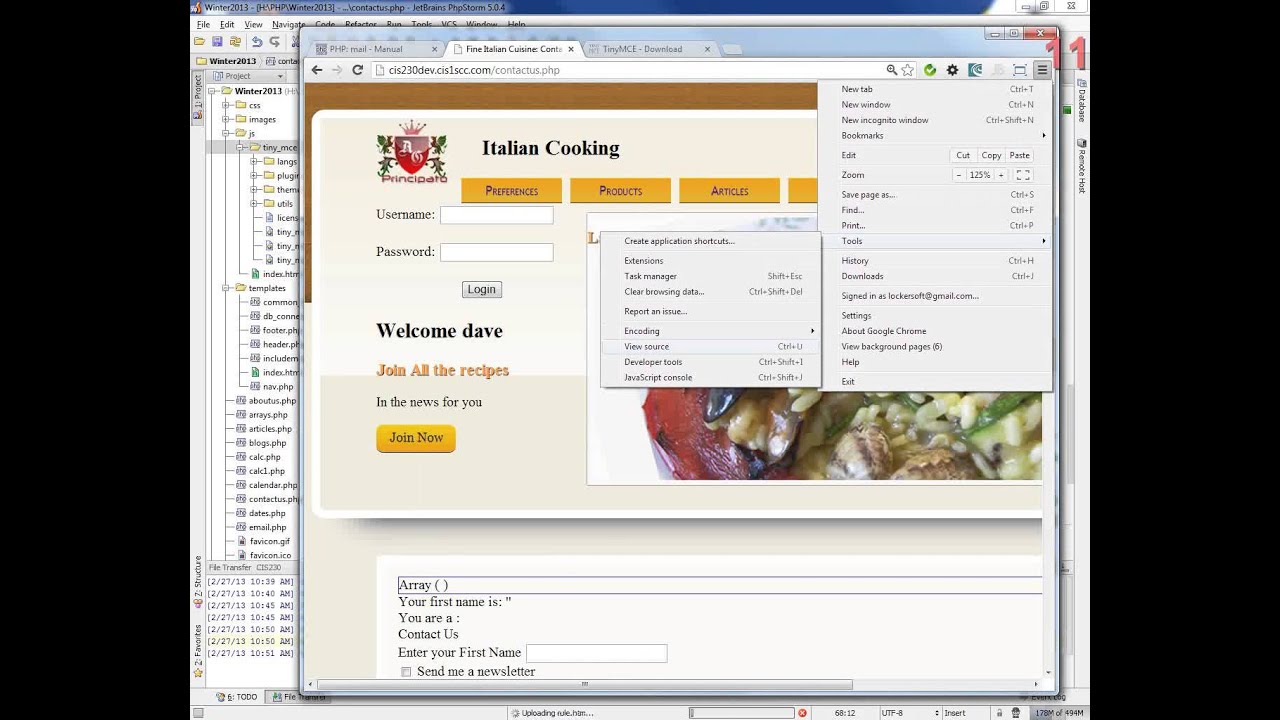1280x720 pixels.
Task: Click the Preferences nav button
Action: coord(512,191)
